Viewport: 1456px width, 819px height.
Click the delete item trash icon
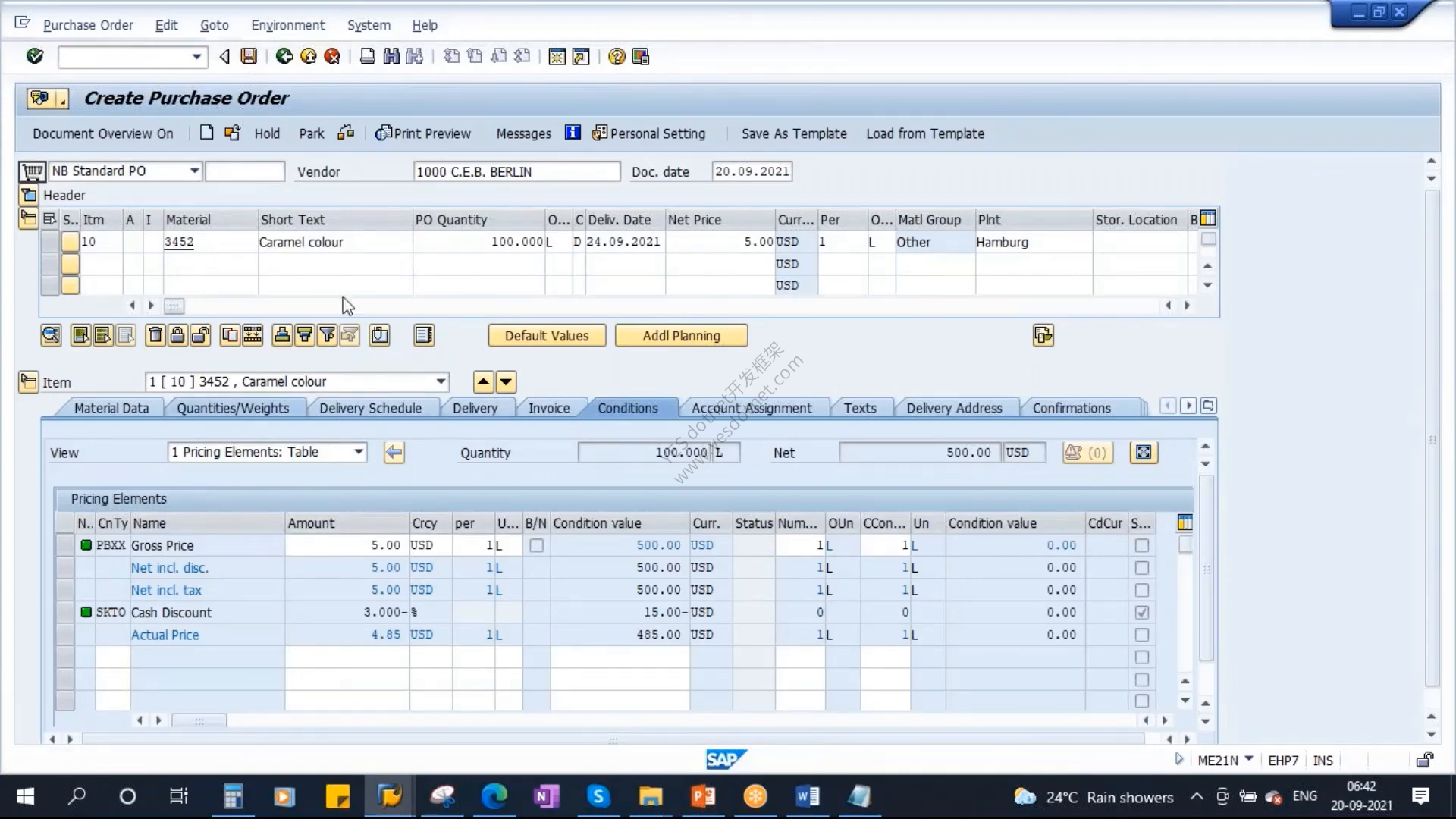(155, 335)
